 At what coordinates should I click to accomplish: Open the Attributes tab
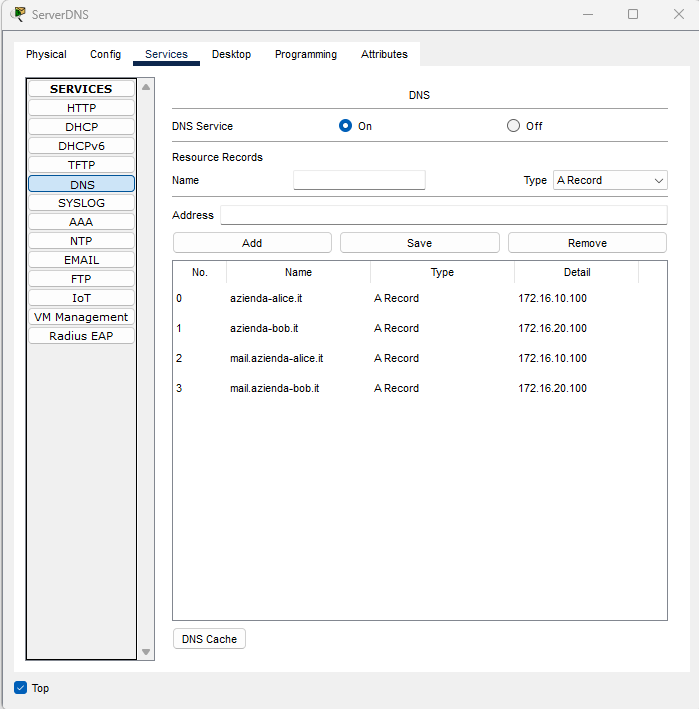tap(384, 54)
